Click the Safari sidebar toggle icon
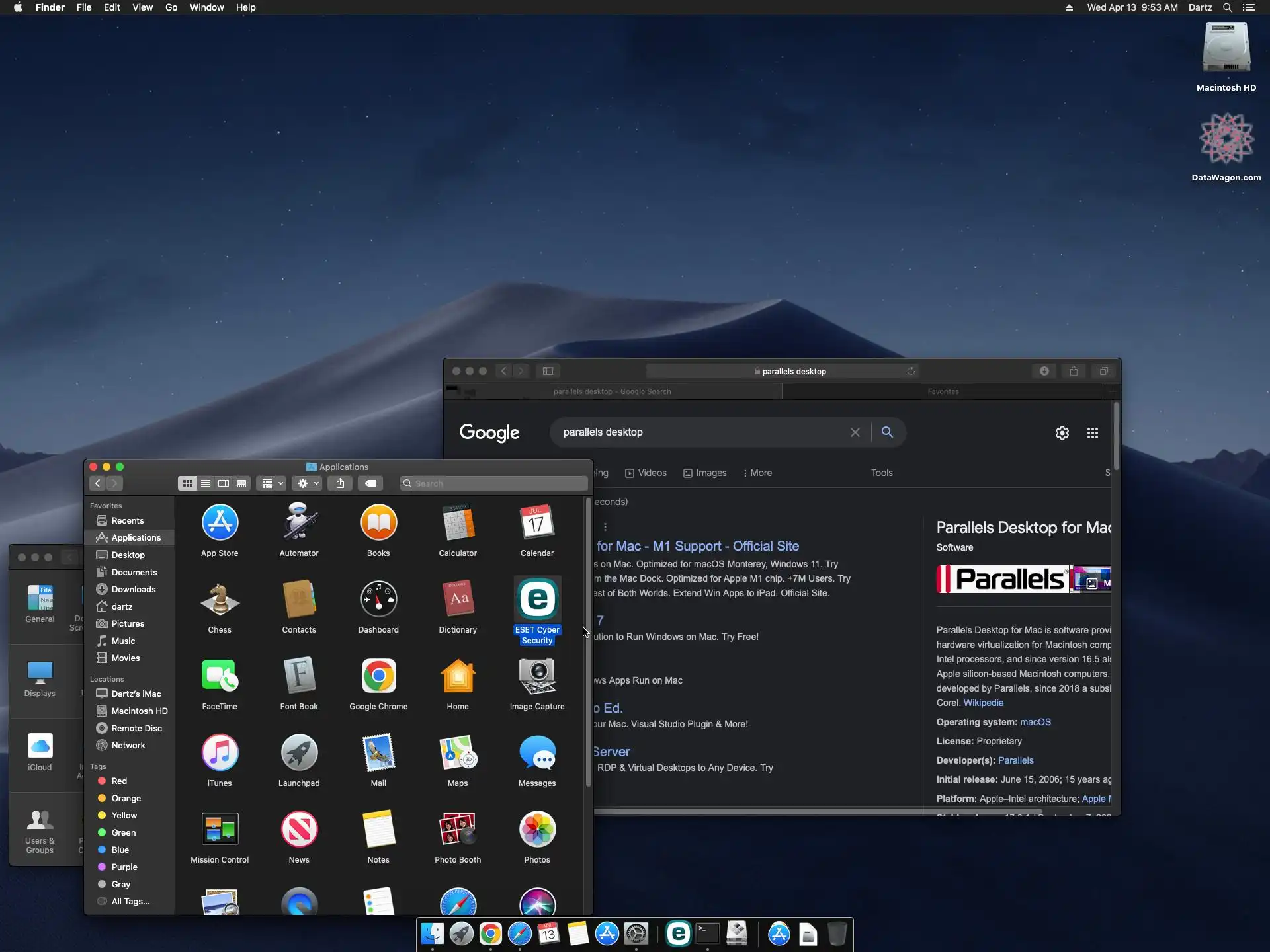 tap(548, 371)
